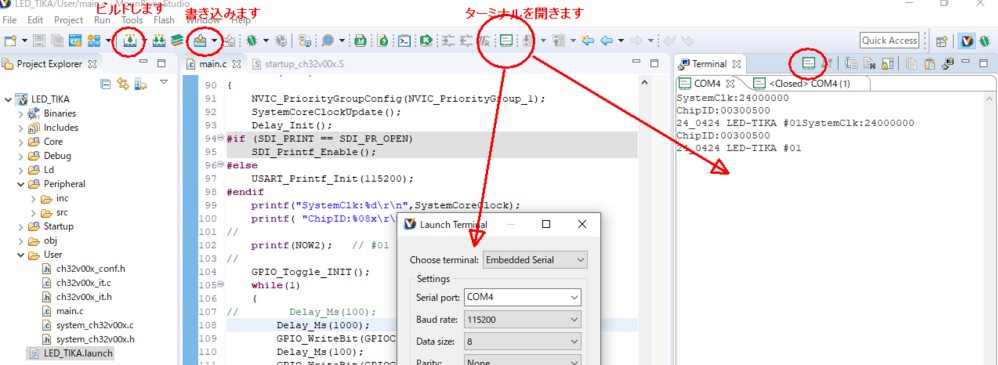Image resolution: width=998 pixels, height=365 pixels.
Task: Click the console prompt toolbar icon
Action: pyautogui.click(x=404, y=41)
